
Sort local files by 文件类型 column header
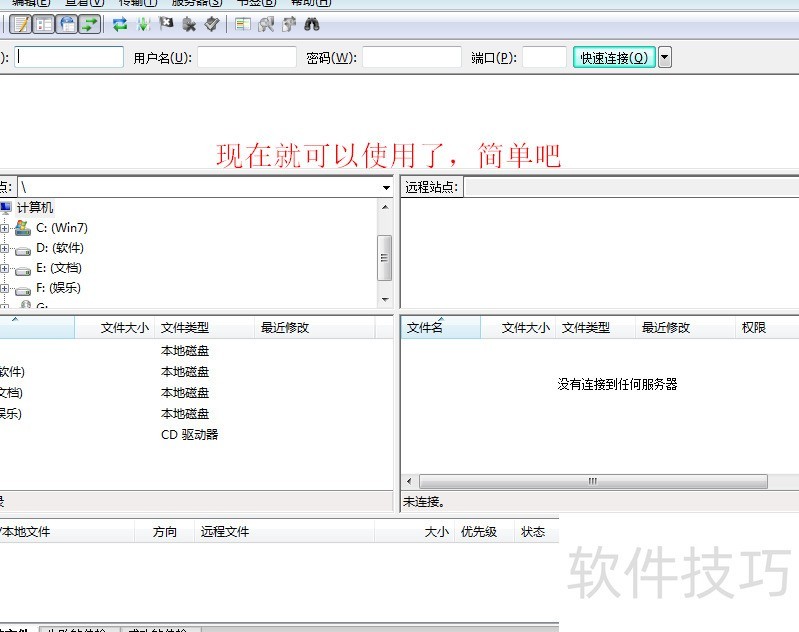(185, 328)
